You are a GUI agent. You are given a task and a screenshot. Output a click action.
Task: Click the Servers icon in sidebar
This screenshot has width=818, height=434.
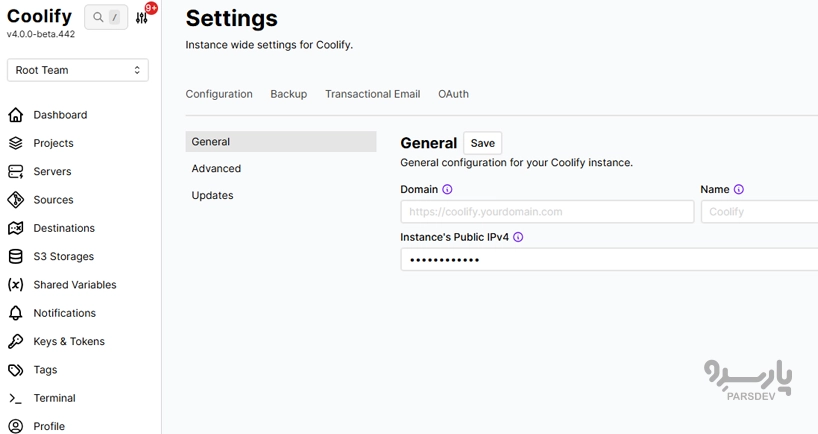[x=15, y=171]
